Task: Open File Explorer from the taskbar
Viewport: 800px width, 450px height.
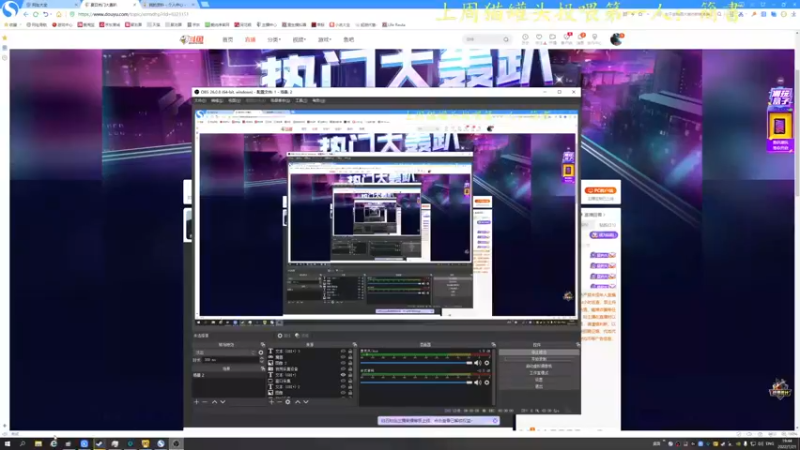Action: (x=38, y=444)
